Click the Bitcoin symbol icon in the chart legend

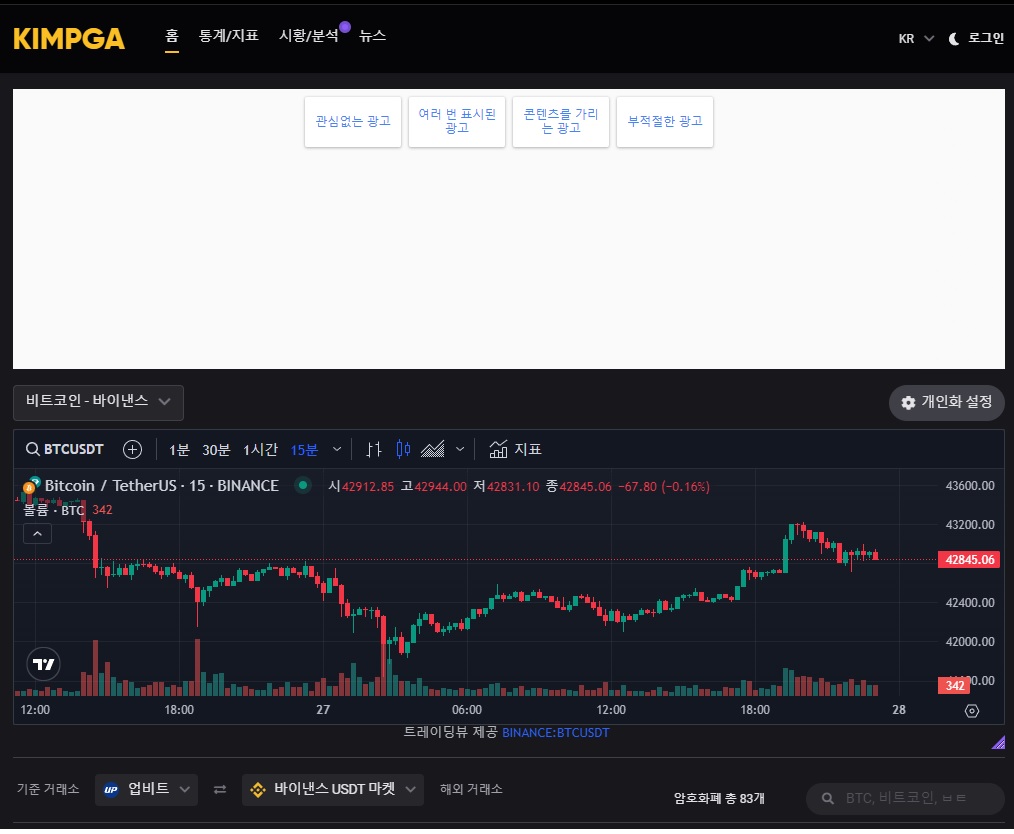click(x=31, y=486)
